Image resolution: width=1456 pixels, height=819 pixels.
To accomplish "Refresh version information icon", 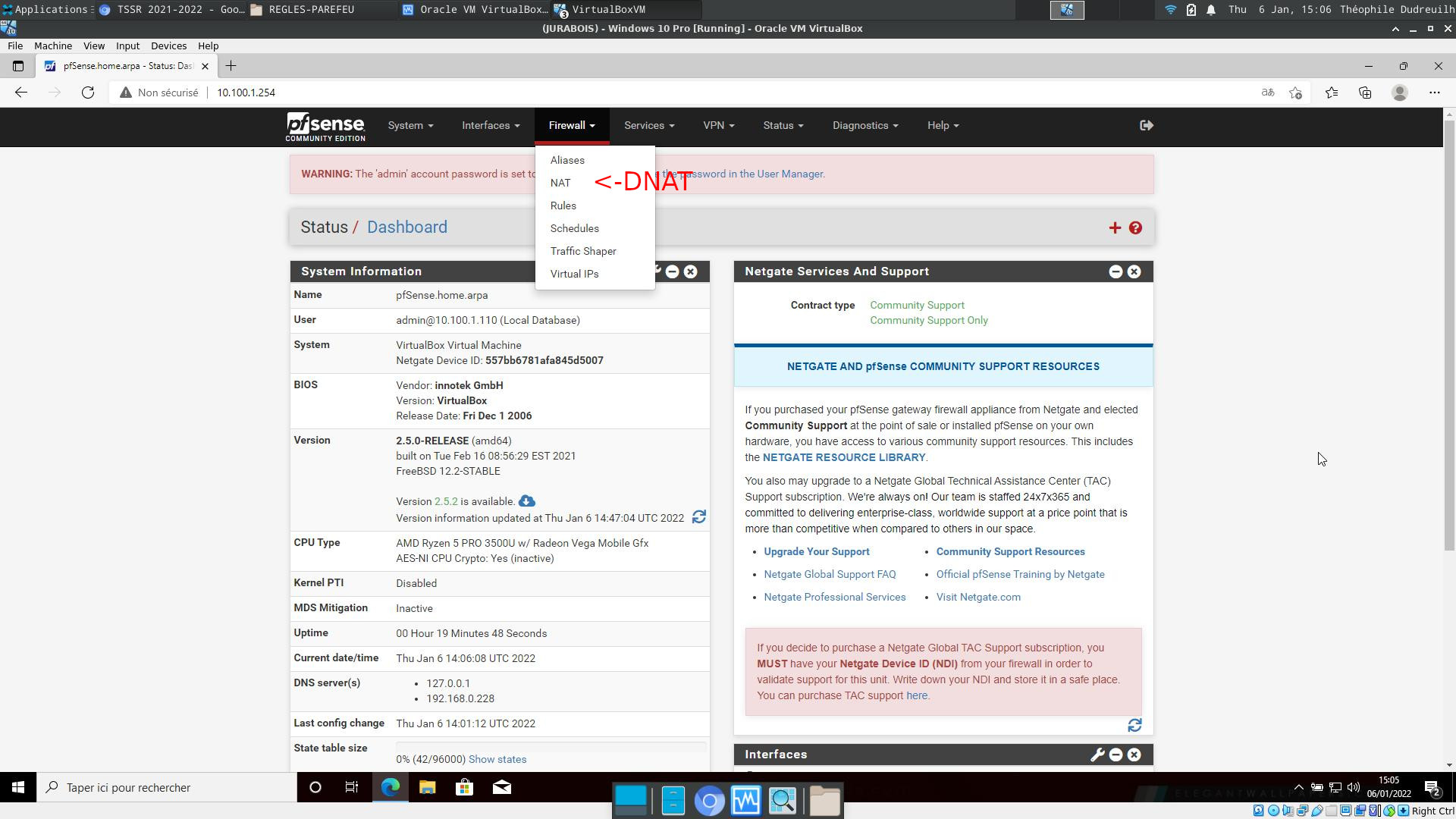I will 699,517.
